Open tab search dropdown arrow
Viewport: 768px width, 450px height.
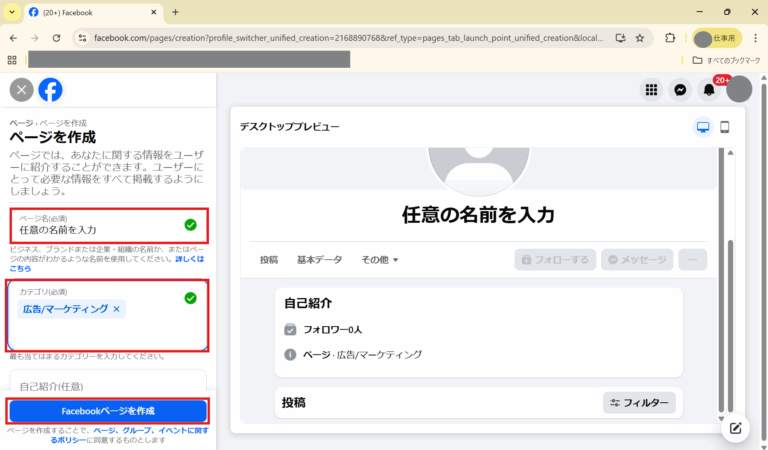click(12, 12)
